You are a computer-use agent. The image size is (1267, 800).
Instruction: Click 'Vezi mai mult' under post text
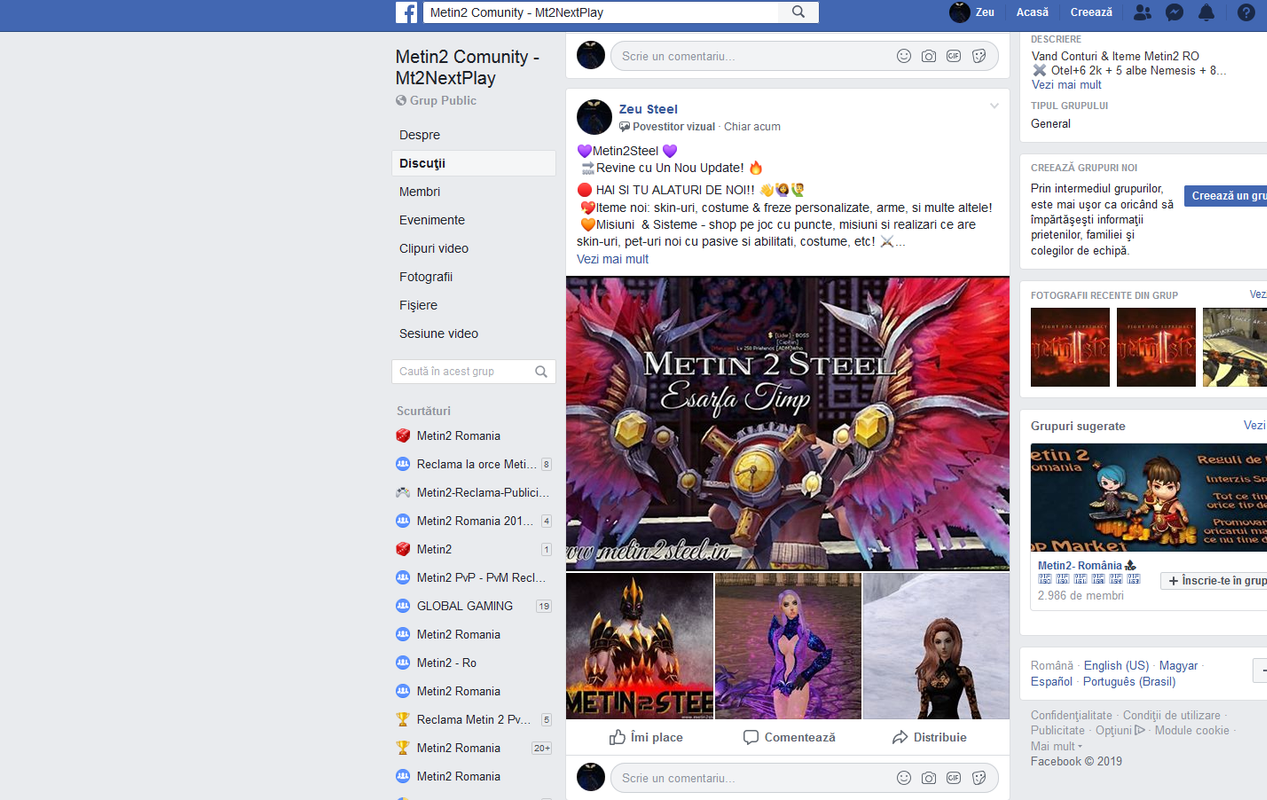click(x=612, y=259)
